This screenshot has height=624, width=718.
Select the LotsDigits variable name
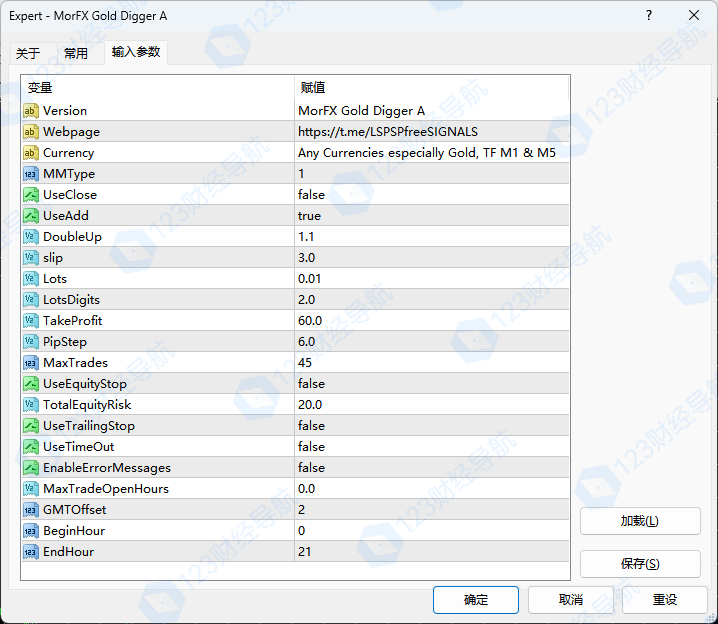pos(71,300)
